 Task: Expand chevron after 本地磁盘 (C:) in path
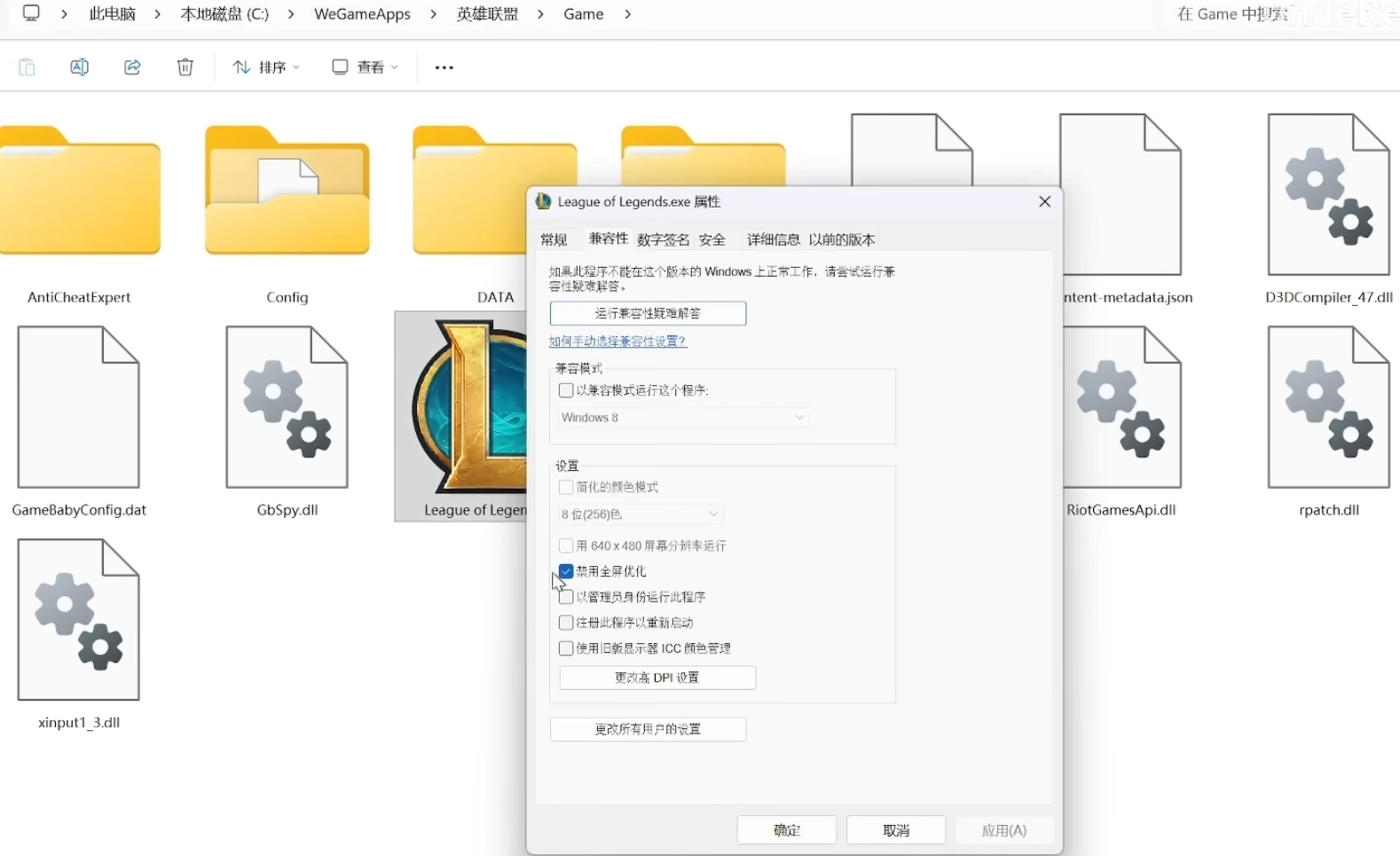(291, 14)
